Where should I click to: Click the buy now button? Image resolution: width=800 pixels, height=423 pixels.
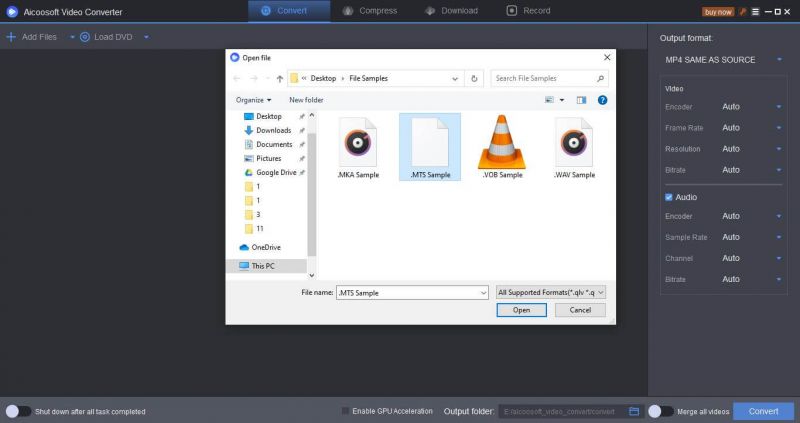point(718,12)
